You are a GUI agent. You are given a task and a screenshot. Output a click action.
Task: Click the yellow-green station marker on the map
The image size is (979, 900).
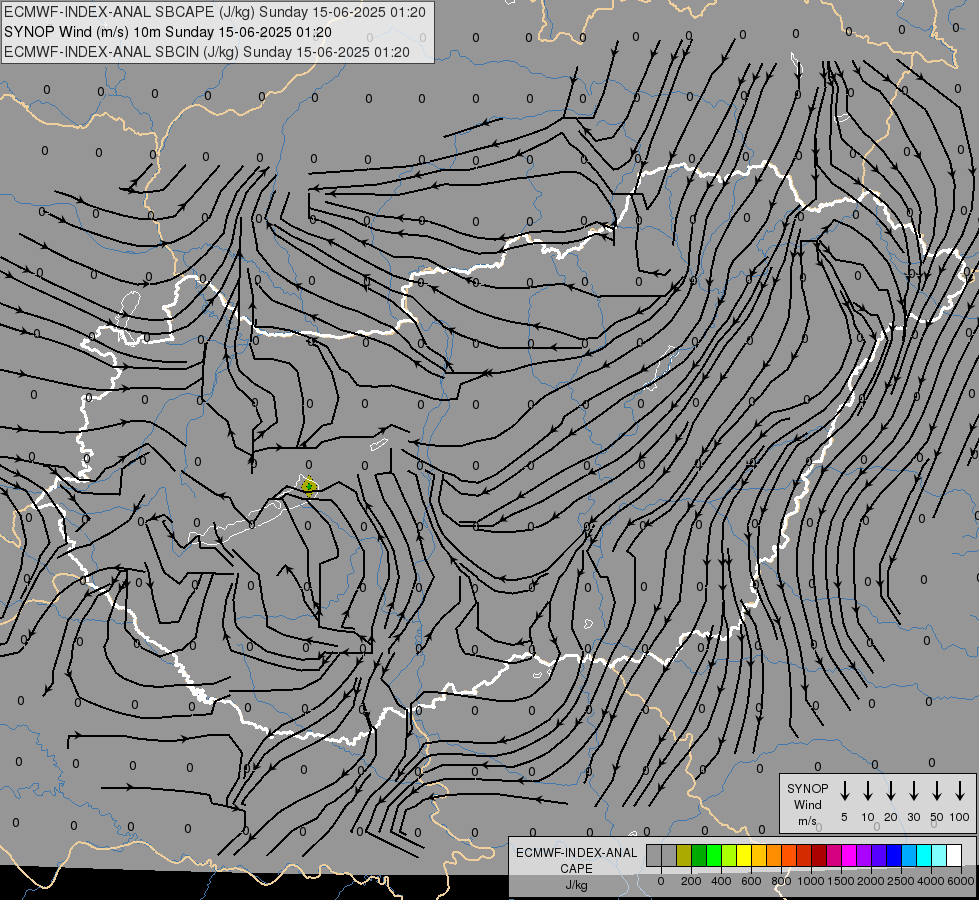pos(308,485)
